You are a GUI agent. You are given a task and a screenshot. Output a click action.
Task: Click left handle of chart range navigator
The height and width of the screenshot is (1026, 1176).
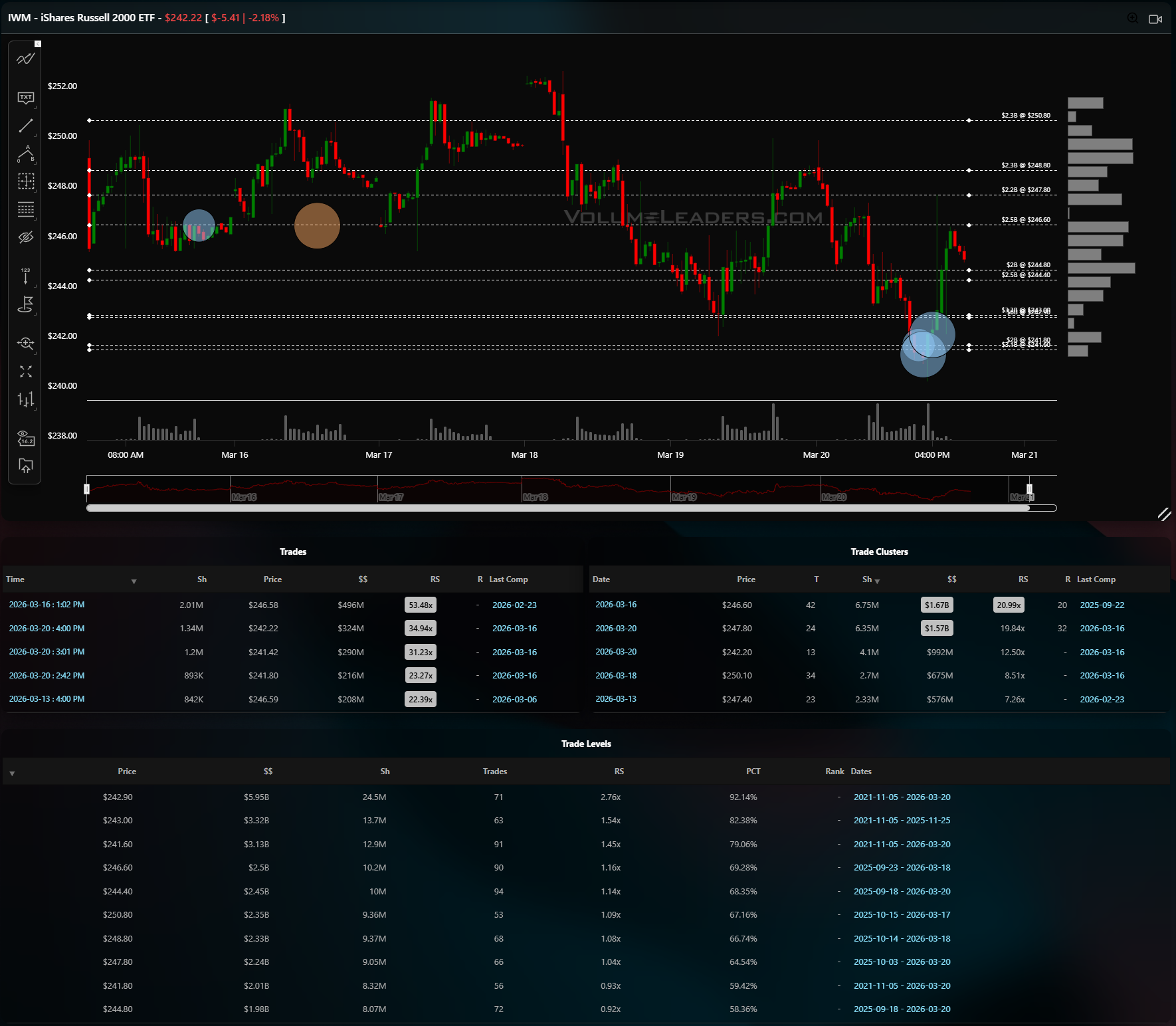point(86,489)
